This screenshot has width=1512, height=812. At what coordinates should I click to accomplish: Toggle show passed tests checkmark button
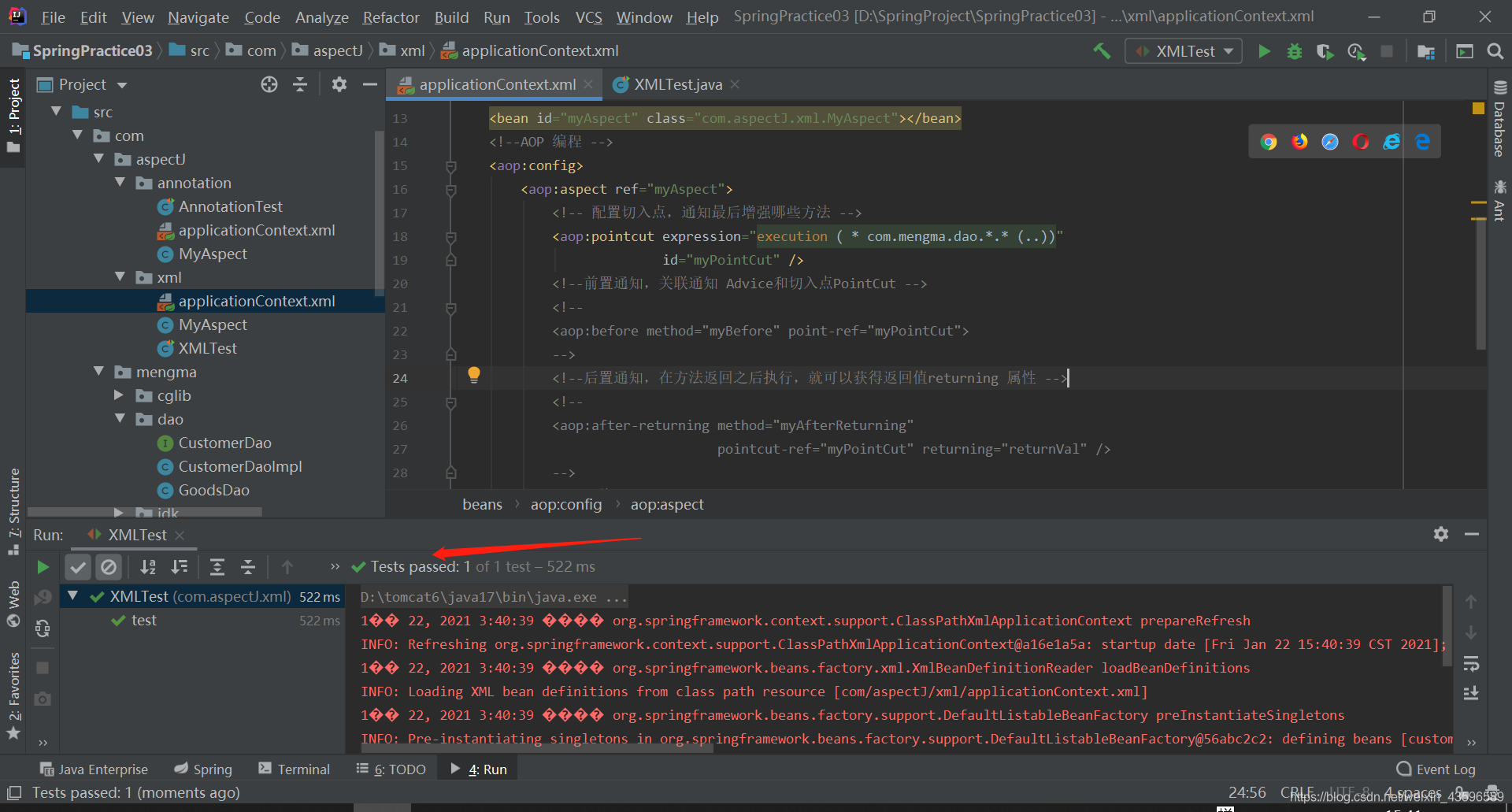coord(77,567)
